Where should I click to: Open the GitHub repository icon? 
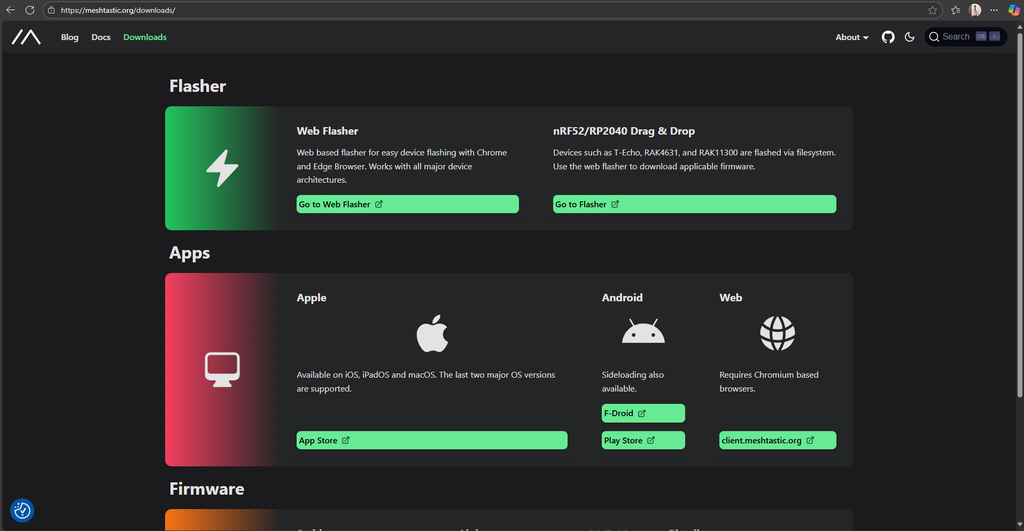coord(888,37)
